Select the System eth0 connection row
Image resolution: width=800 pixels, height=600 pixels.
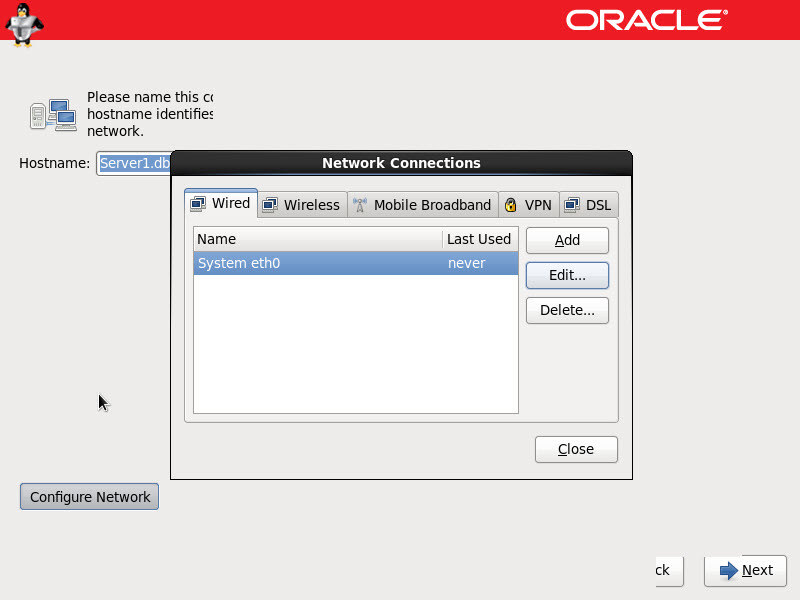click(356, 263)
